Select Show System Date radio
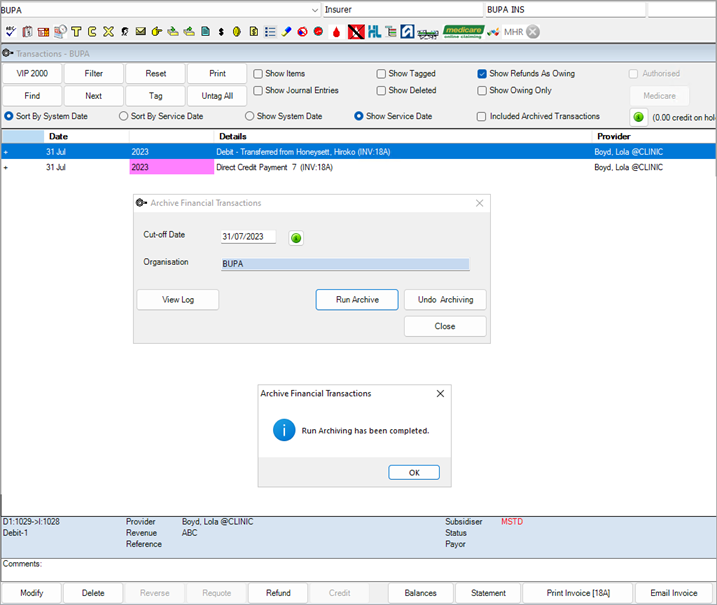This screenshot has height=605, width=717. pos(249,116)
